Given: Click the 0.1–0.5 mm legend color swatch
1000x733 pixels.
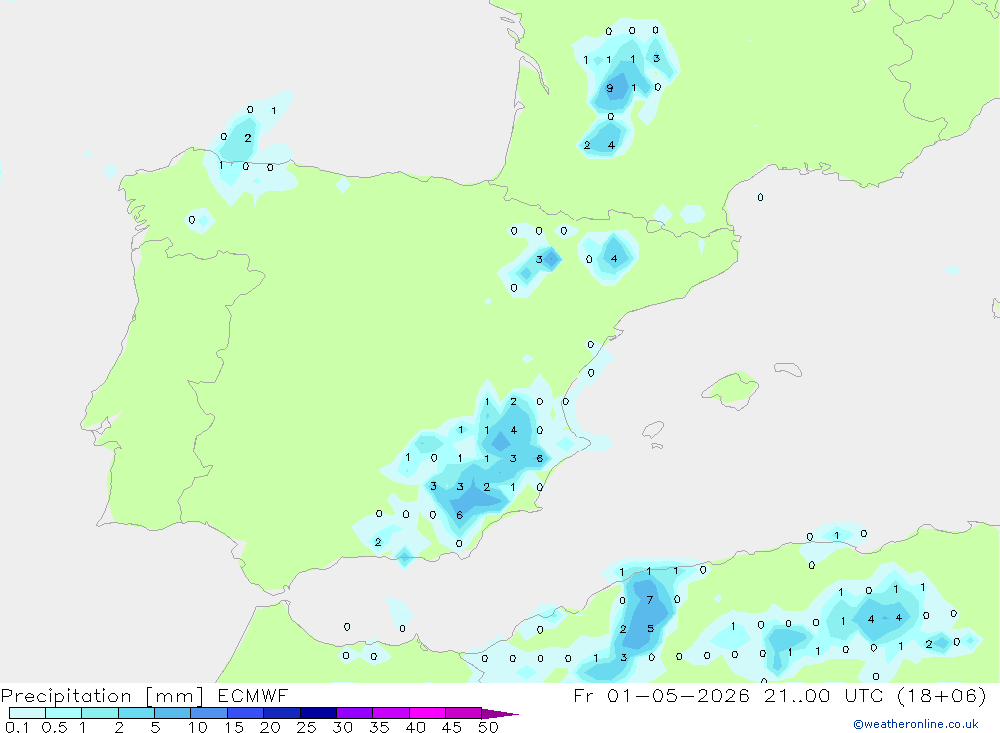Looking at the screenshot, I should click(x=27, y=713).
